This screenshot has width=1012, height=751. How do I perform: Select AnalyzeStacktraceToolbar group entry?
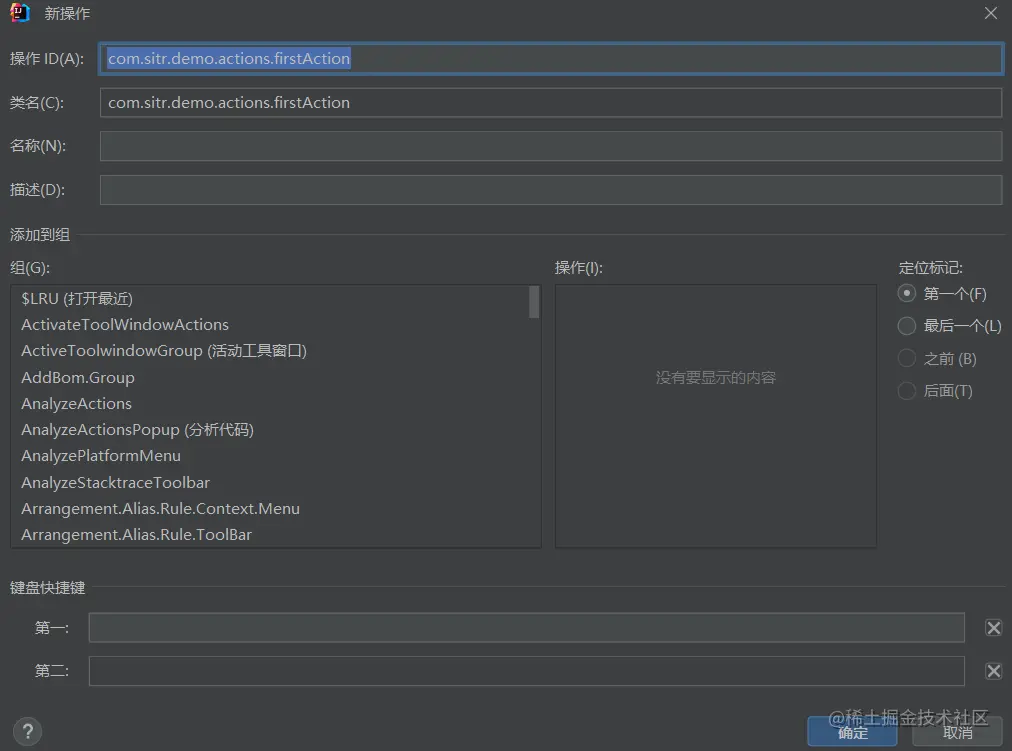(275, 483)
